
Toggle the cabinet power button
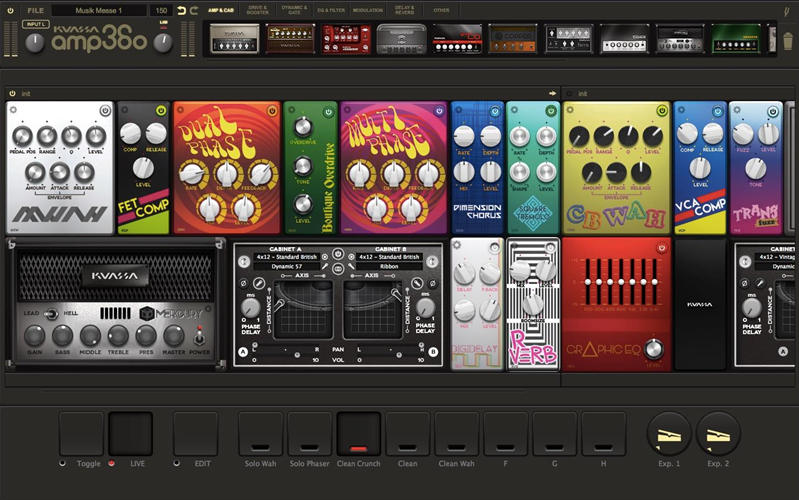[x=338, y=254]
